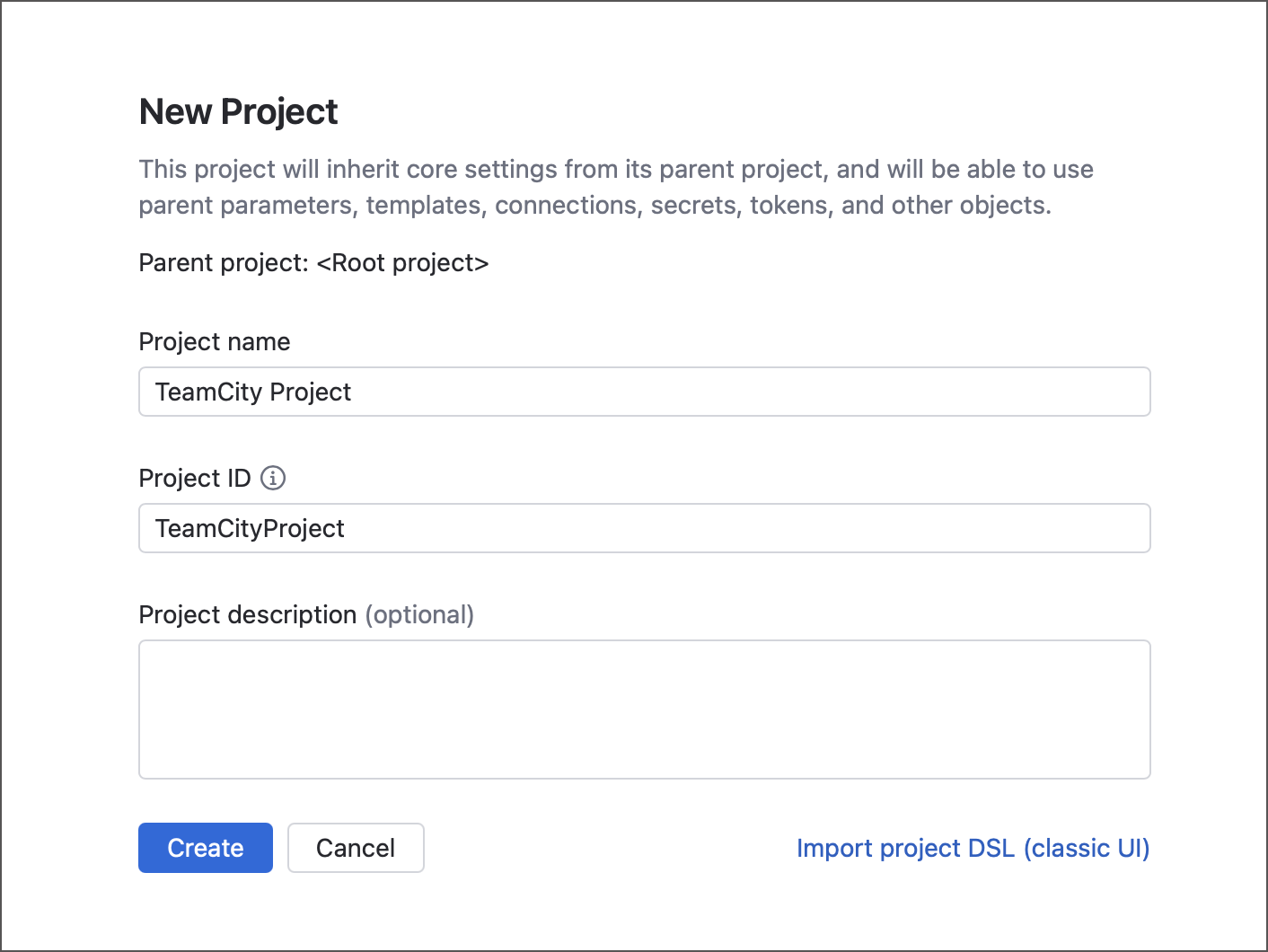This screenshot has height=952, width=1268.
Task: Place cursor in the optional description box
Action: [644, 709]
